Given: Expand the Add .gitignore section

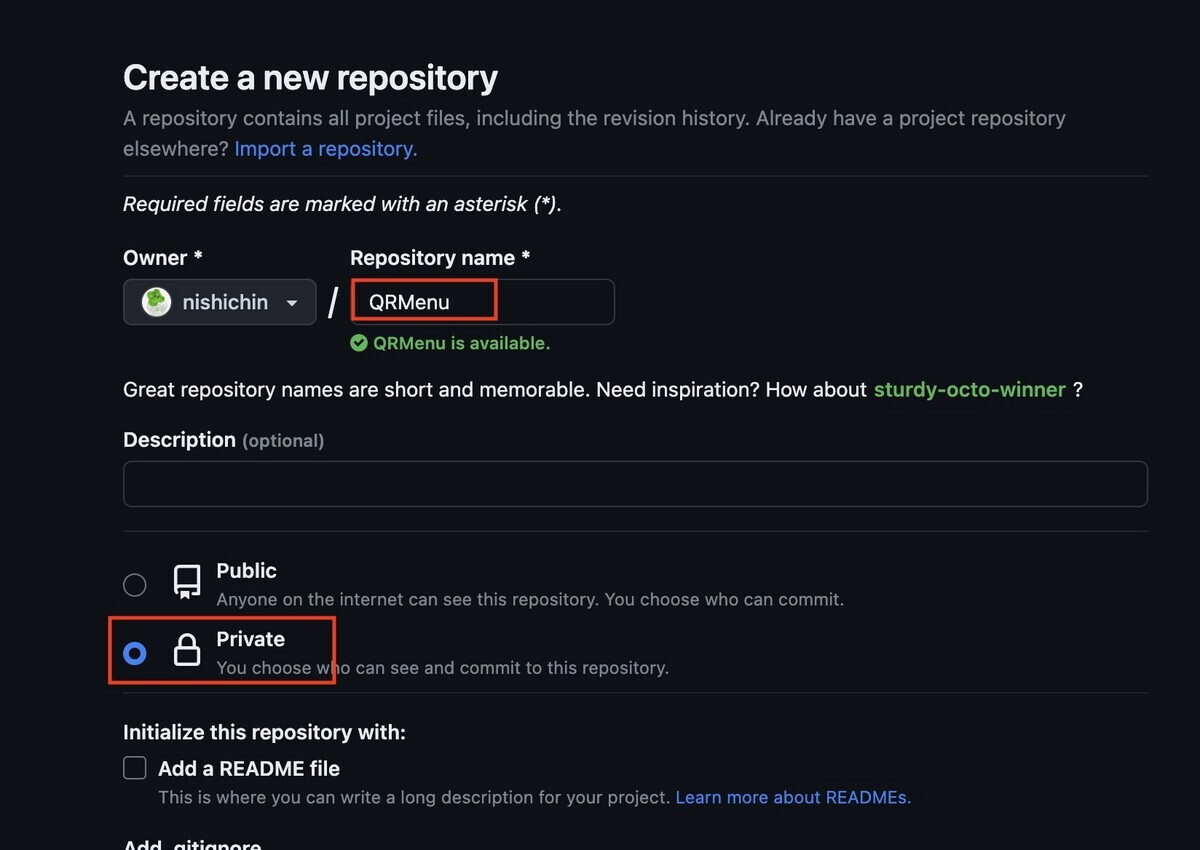Looking at the screenshot, I should (190, 845).
